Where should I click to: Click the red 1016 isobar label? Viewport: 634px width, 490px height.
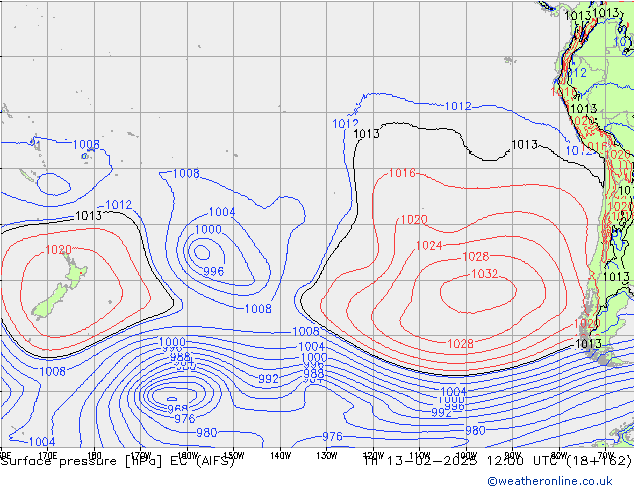pos(402,173)
